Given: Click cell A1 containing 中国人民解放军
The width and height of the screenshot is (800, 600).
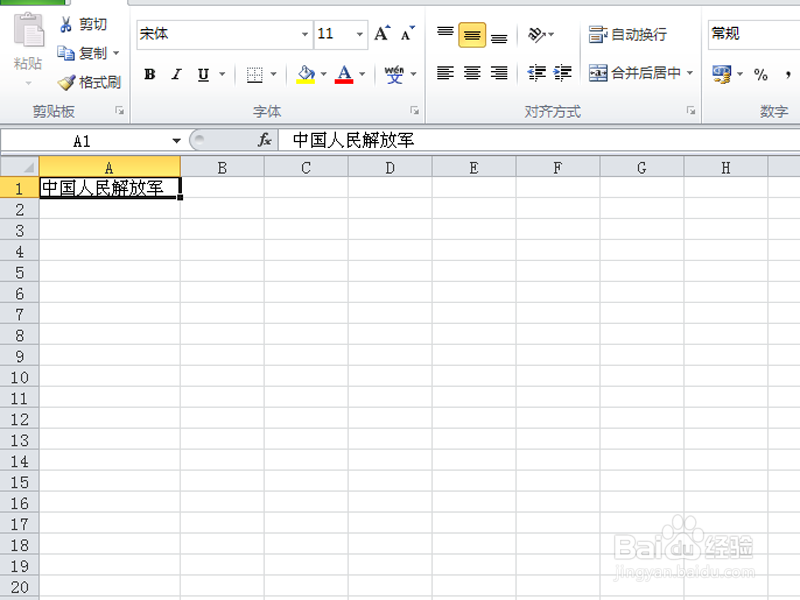Looking at the screenshot, I should (110, 188).
